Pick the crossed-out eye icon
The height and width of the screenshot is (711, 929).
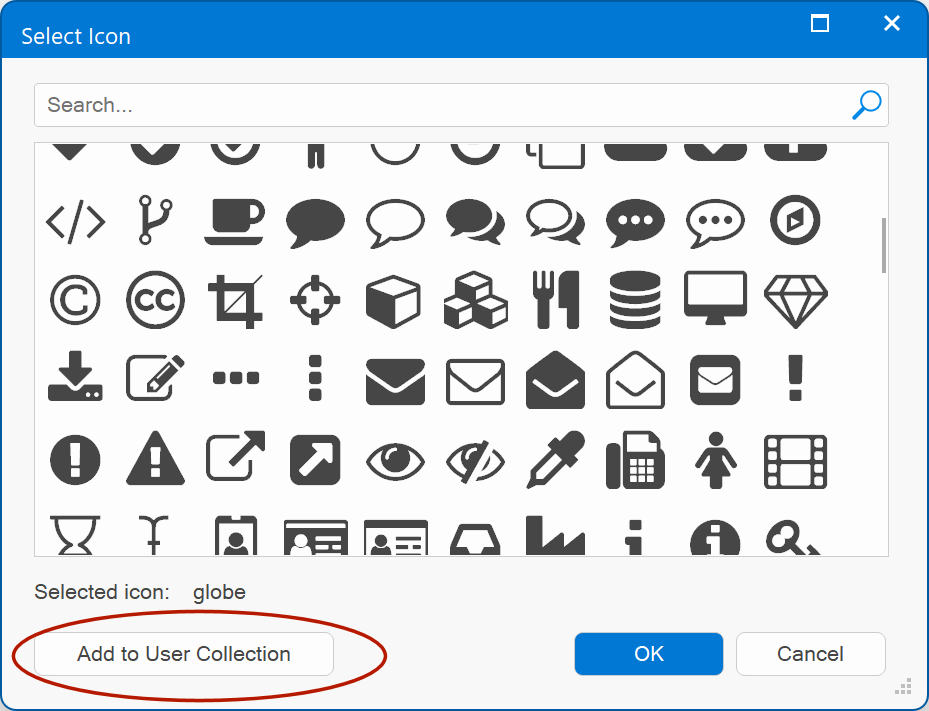click(475, 460)
